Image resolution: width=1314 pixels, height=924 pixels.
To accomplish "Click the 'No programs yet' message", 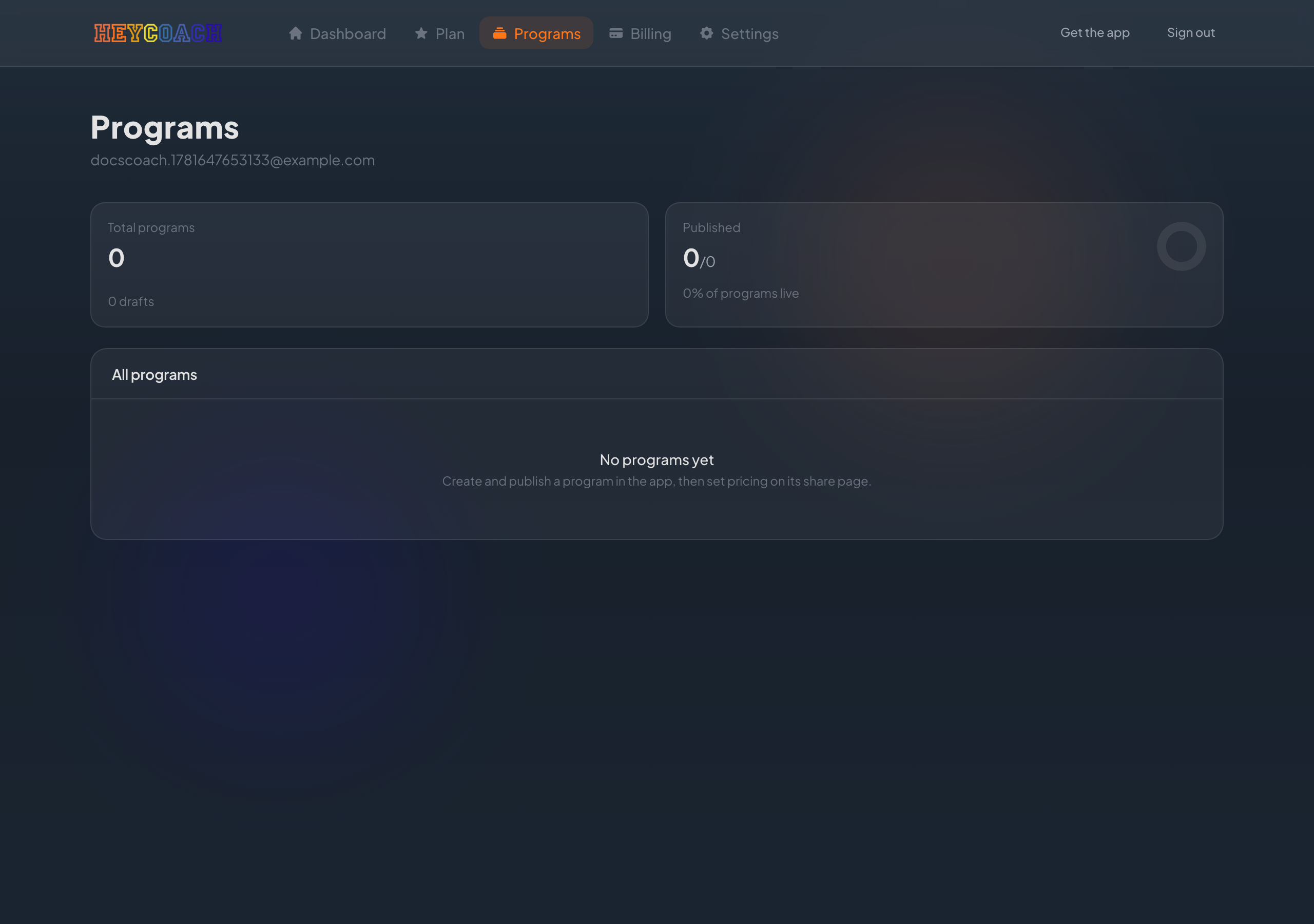I will (656, 460).
